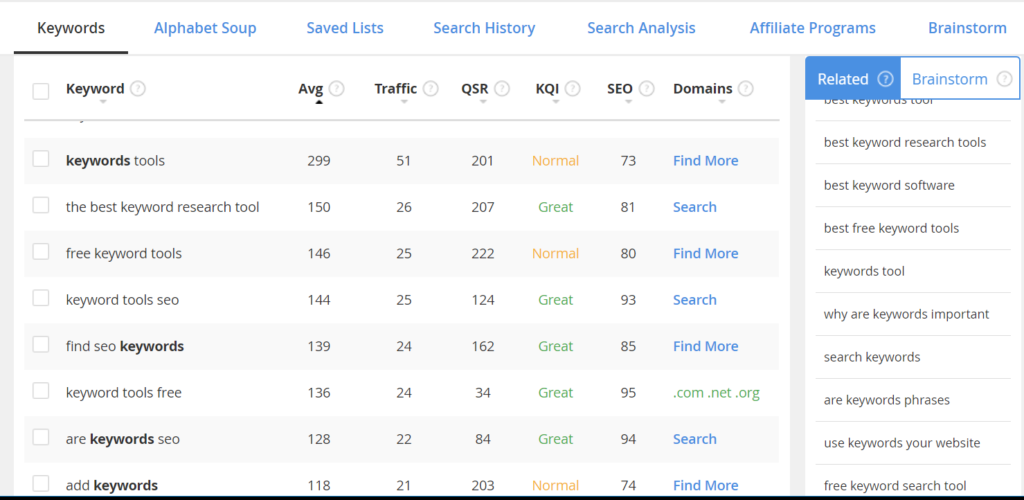Click the question mark next to Traffic
Screen dimensions: 1024x500
430,88
